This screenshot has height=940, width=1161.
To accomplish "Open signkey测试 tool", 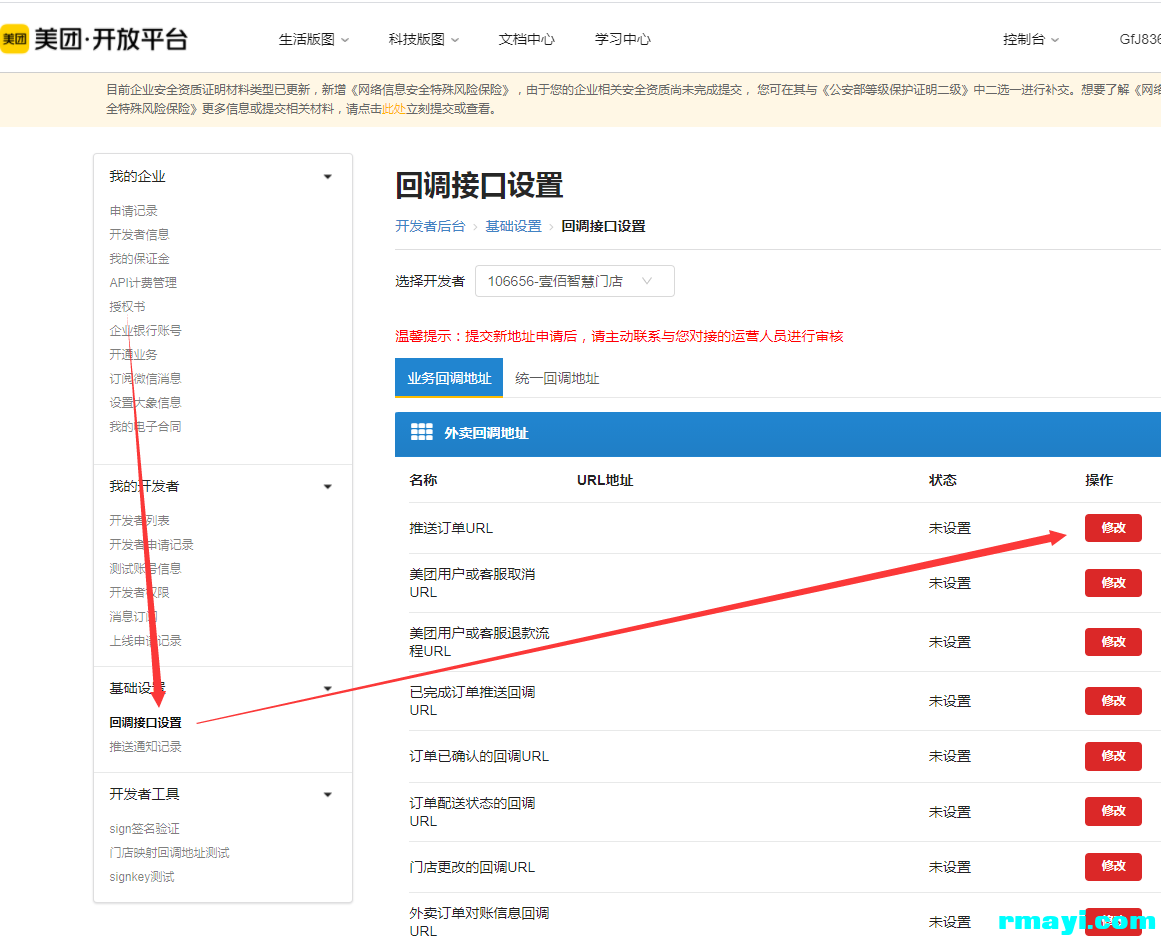I will pyautogui.click(x=142, y=877).
